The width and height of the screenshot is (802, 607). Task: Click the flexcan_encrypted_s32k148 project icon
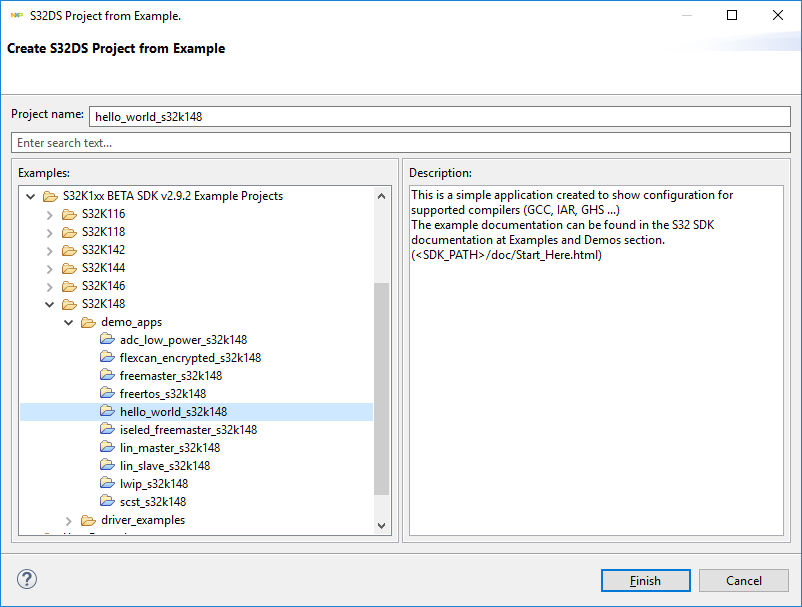click(107, 357)
